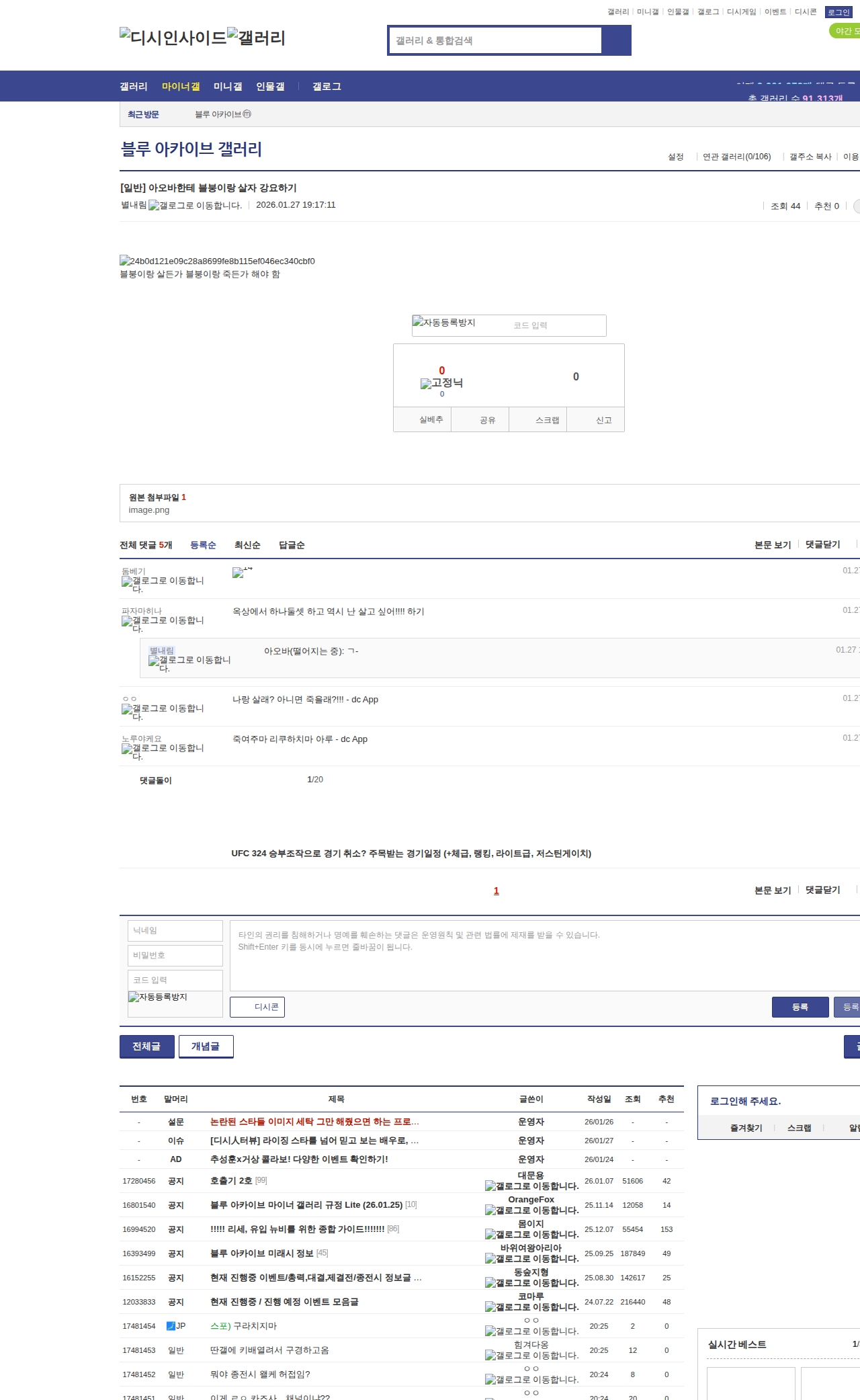Open the 설정 dropdown
Image resolution: width=860 pixels, height=1400 pixels.
(675, 157)
